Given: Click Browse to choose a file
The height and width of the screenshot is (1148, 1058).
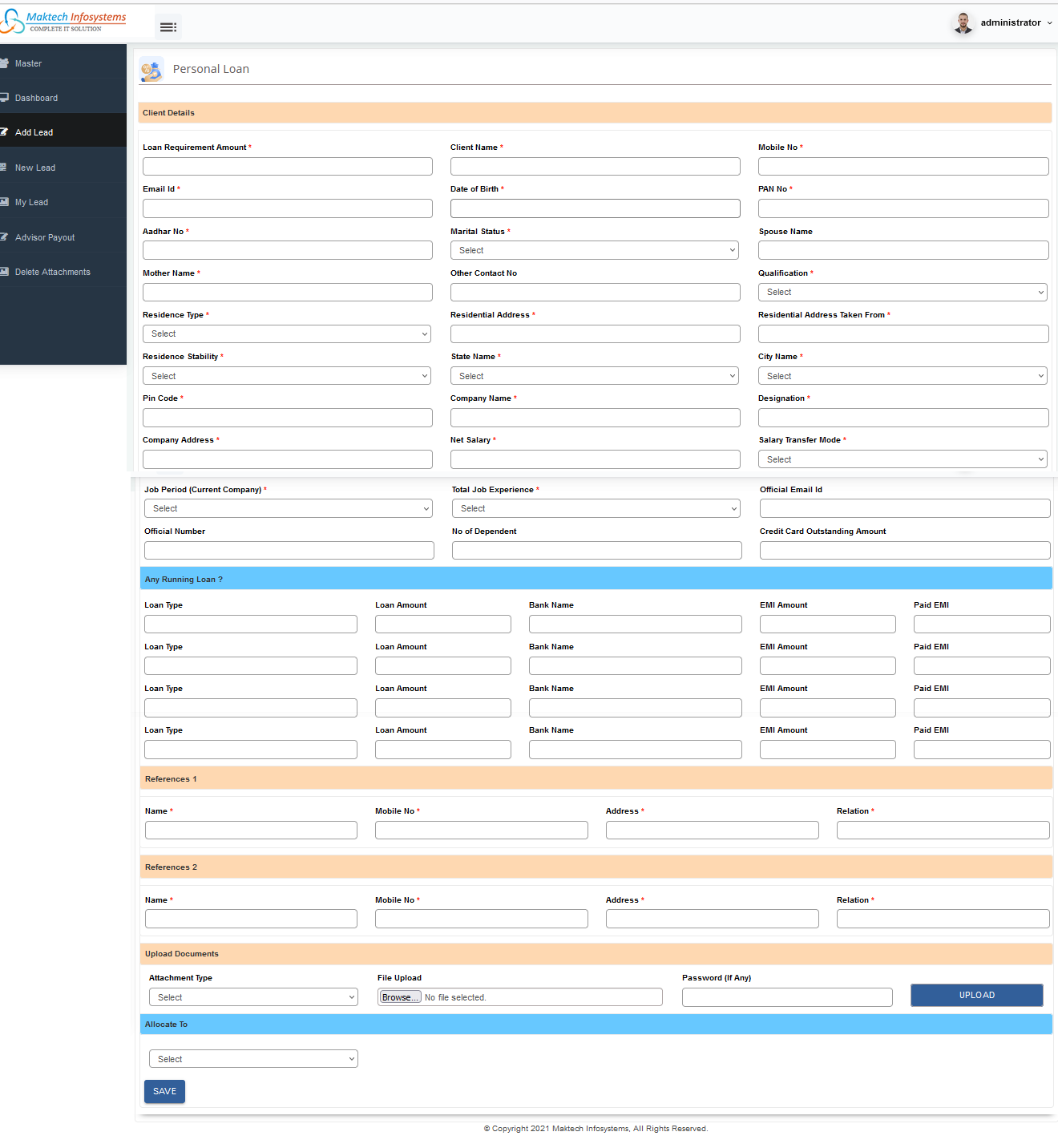Looking at the screenshot, I should coord(399,997).
